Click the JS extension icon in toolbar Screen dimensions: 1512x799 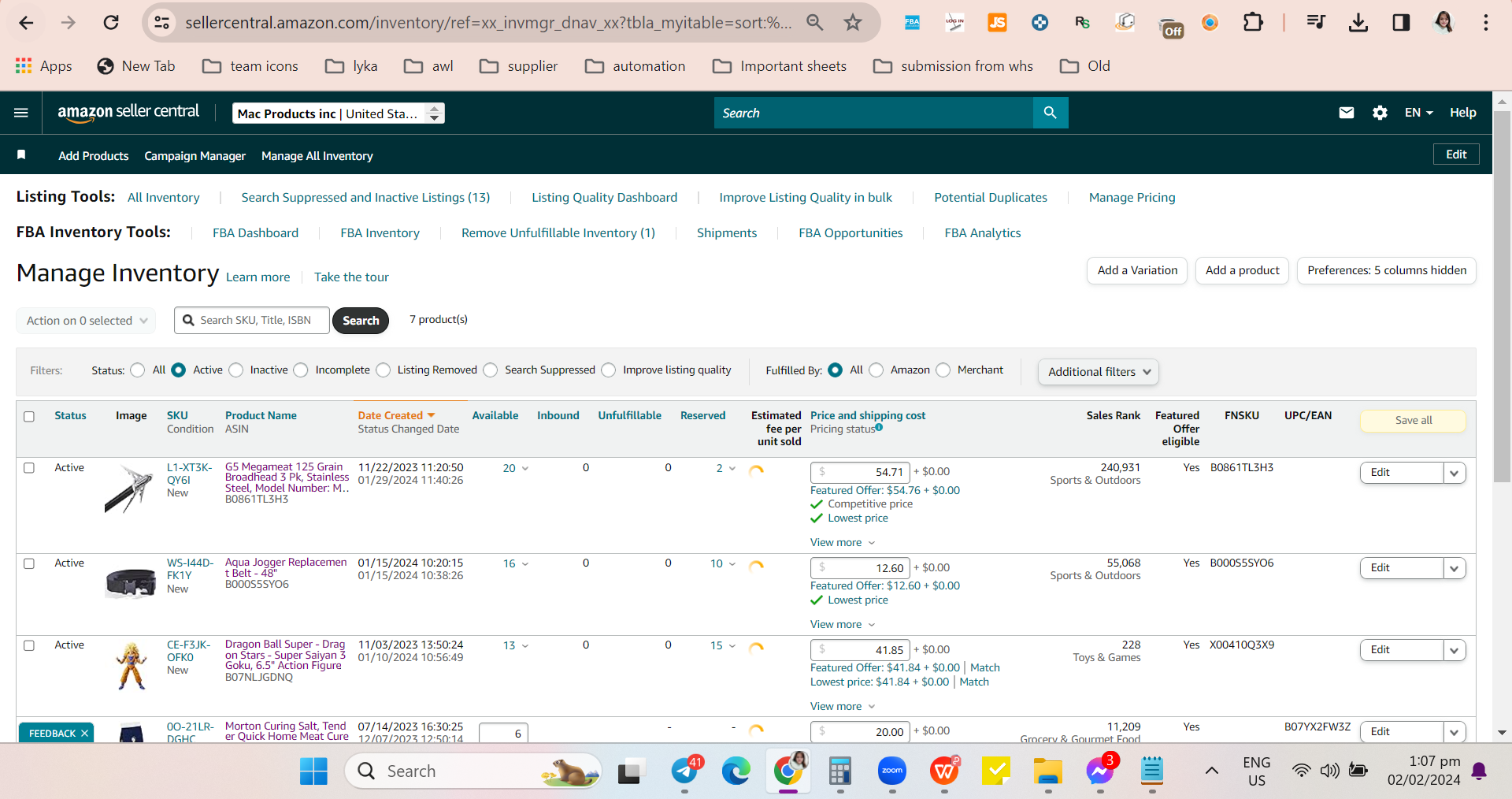[x=997, y=23]
